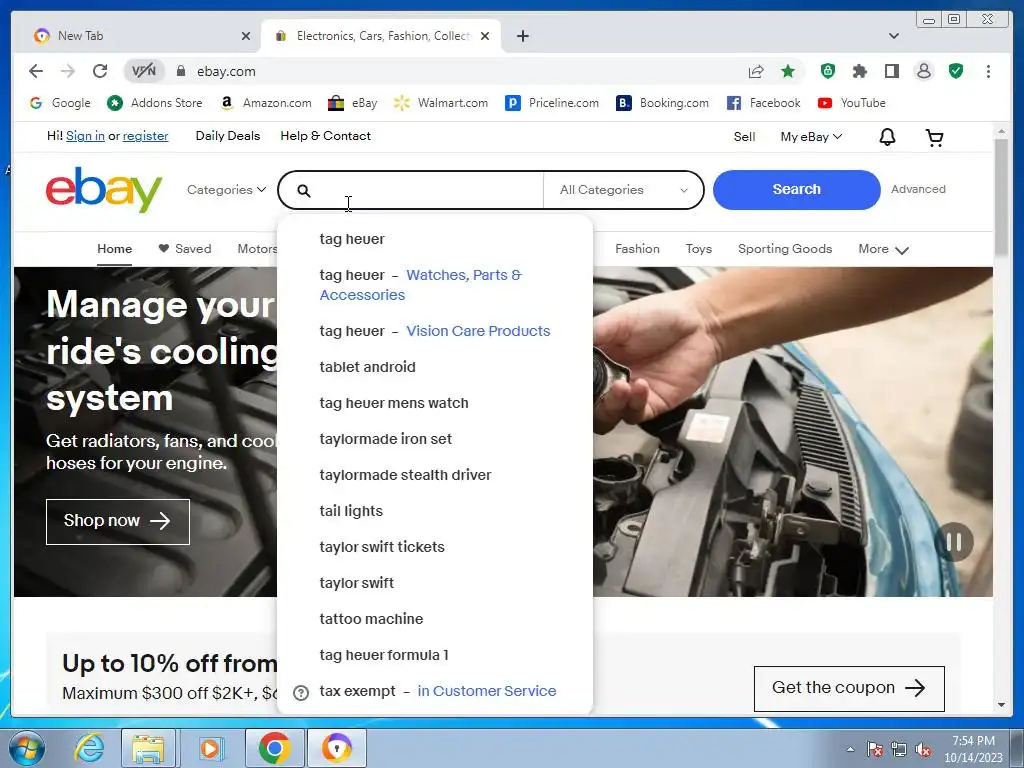Click the Sell link
This screenshot has height=768, width=1024.
tap(744, 136)
